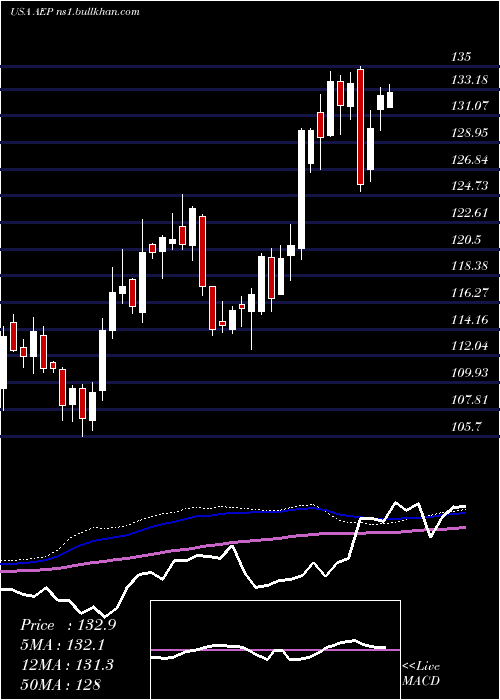Click the 107.81 price axis label

click(x=469, y=400)
